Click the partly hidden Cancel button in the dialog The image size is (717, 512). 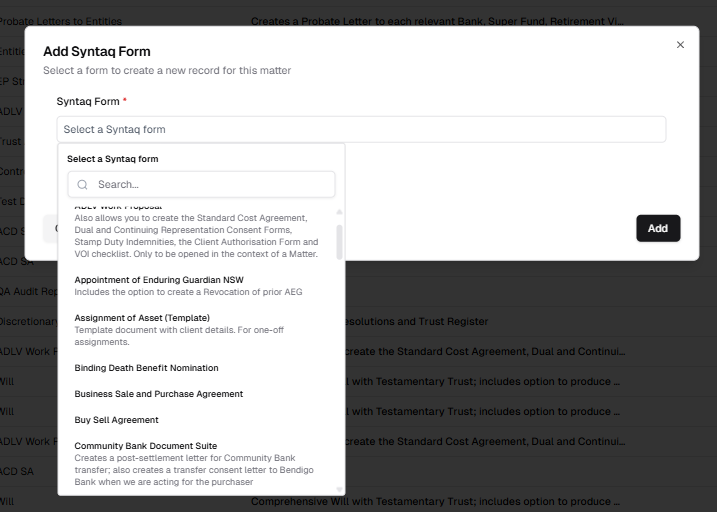50,228
